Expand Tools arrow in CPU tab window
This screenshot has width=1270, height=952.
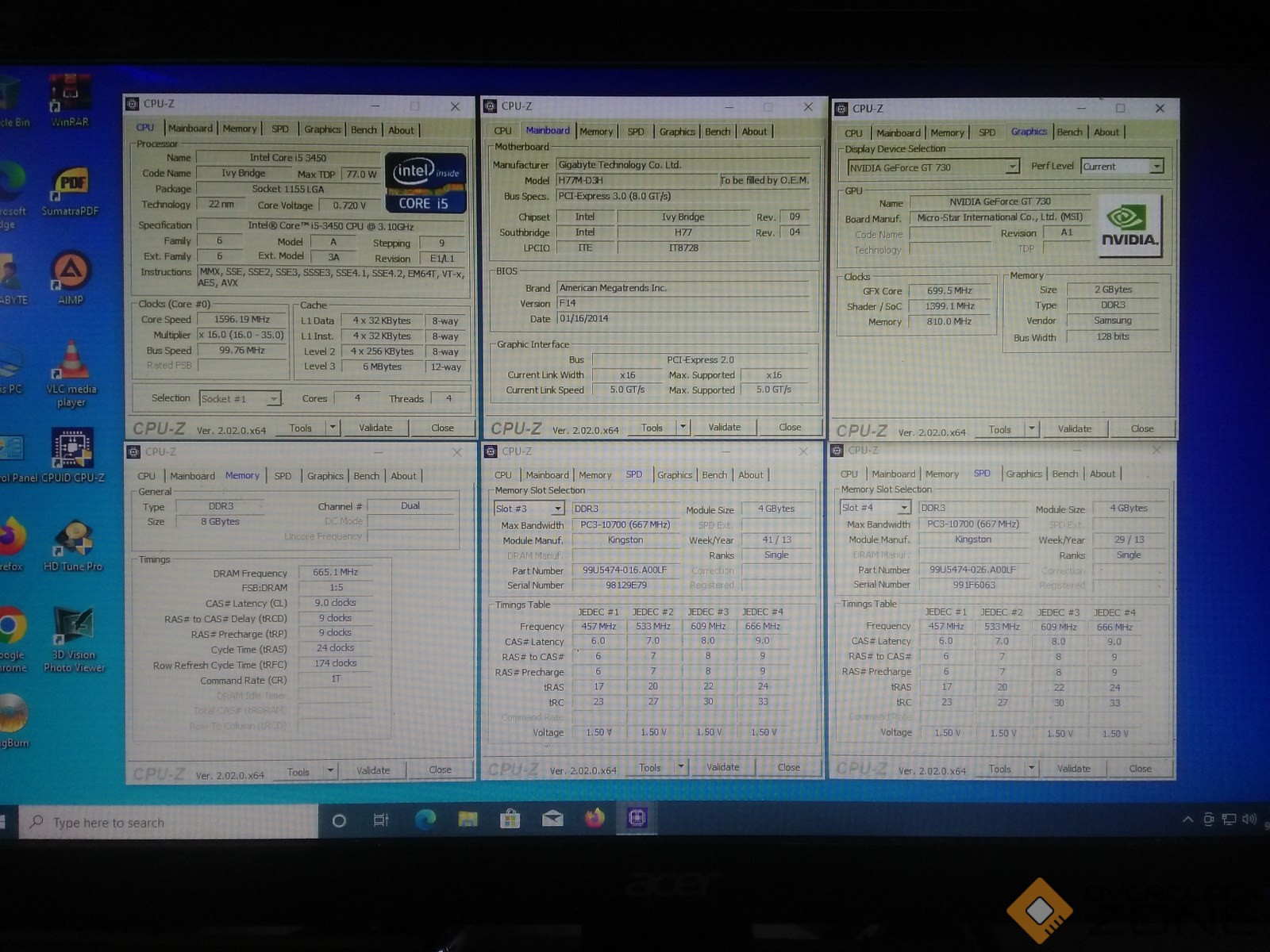point(333,428)
